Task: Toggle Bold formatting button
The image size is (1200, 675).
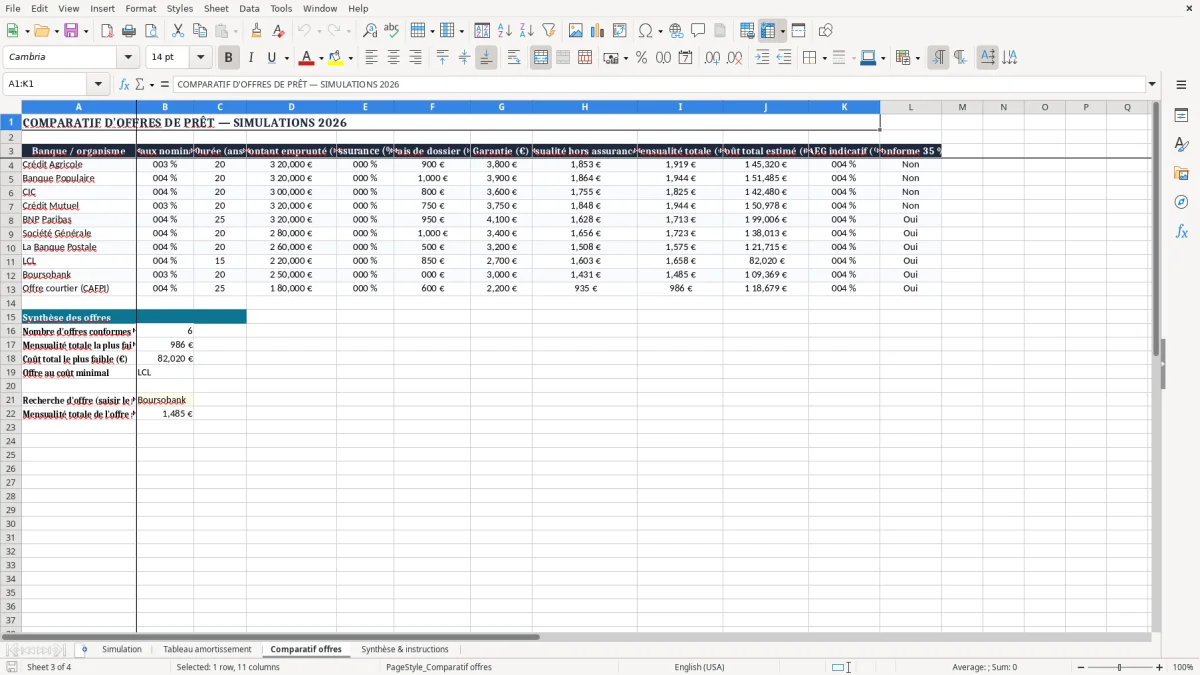Action: 228,58
